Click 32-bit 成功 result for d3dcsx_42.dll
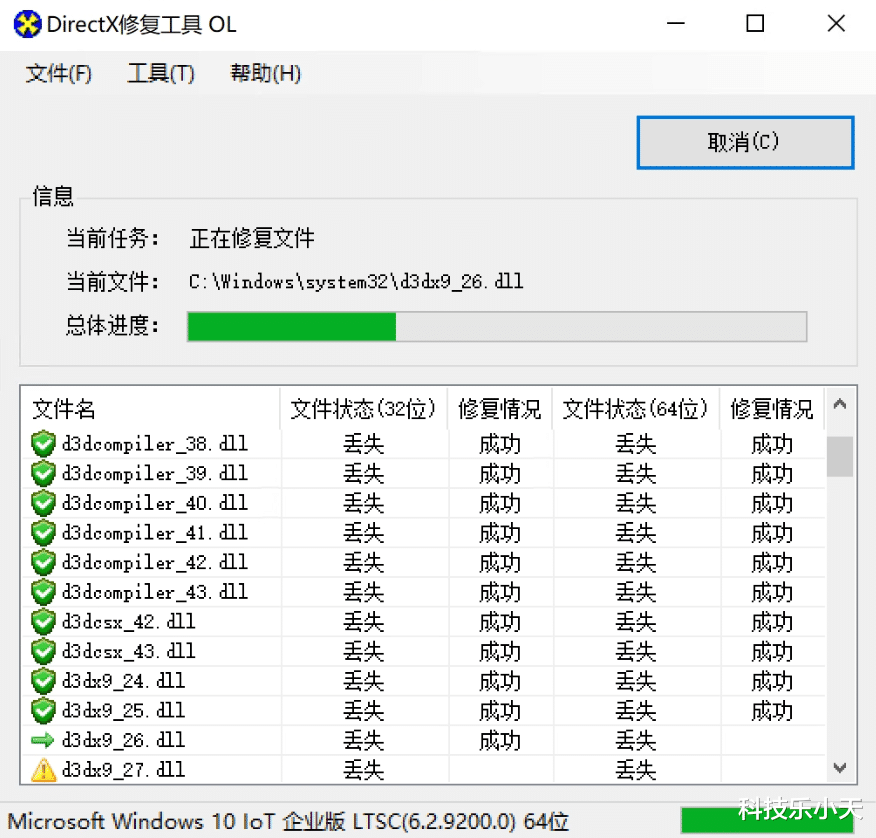 pyautogui.click(x=499, y=622)
